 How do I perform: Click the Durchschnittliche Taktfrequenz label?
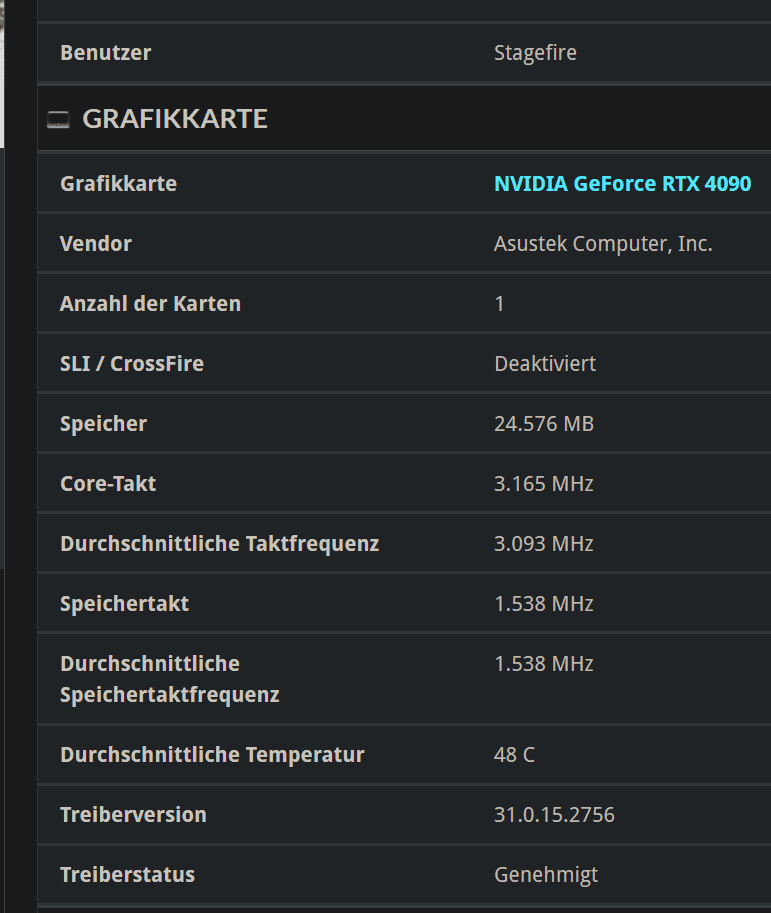(x=219, y=544)
